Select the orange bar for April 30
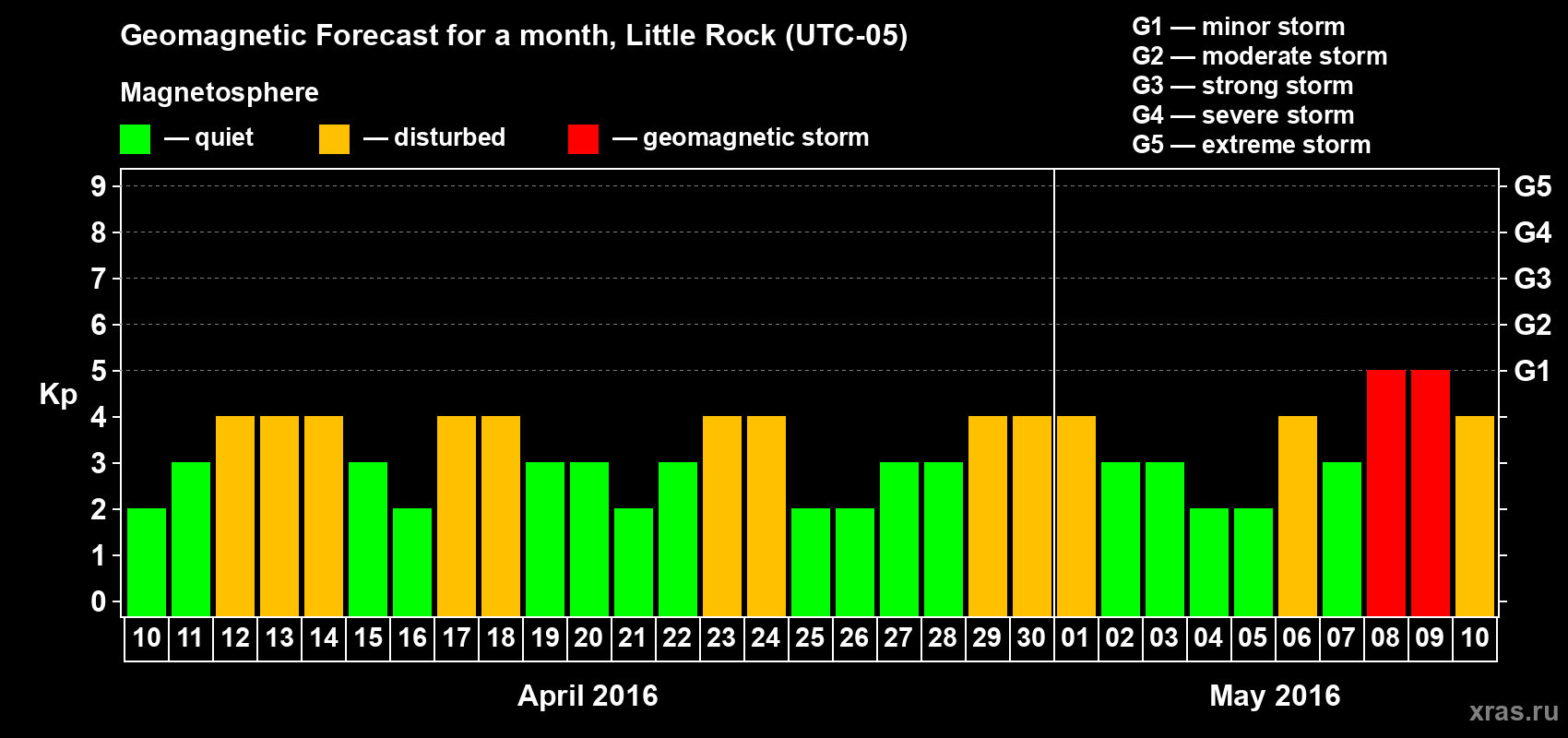Image resolution: width=1568 pixels, height=738 pixels. click(x=1032, y=516)
